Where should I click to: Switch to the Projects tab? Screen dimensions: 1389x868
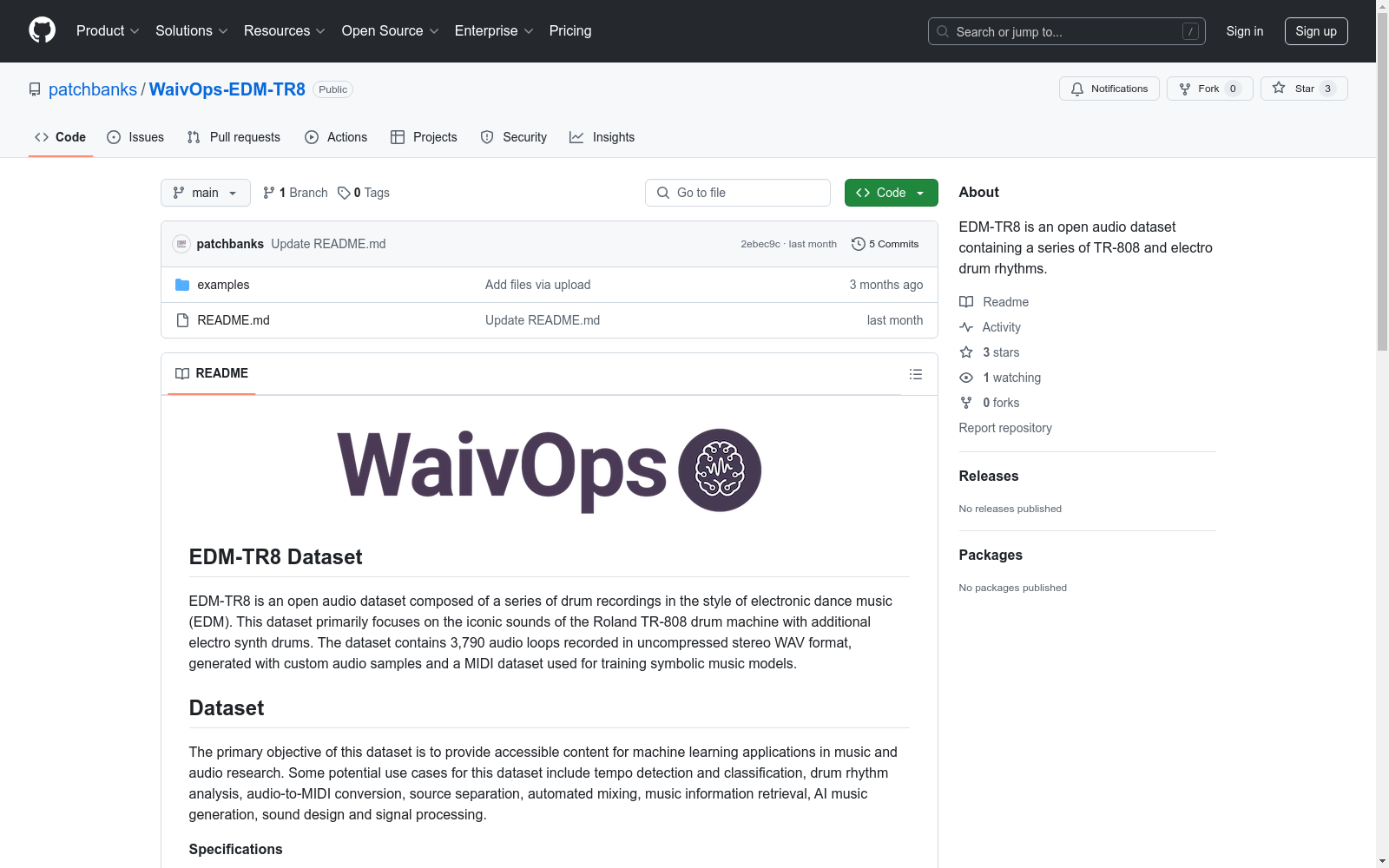(424, 137)
